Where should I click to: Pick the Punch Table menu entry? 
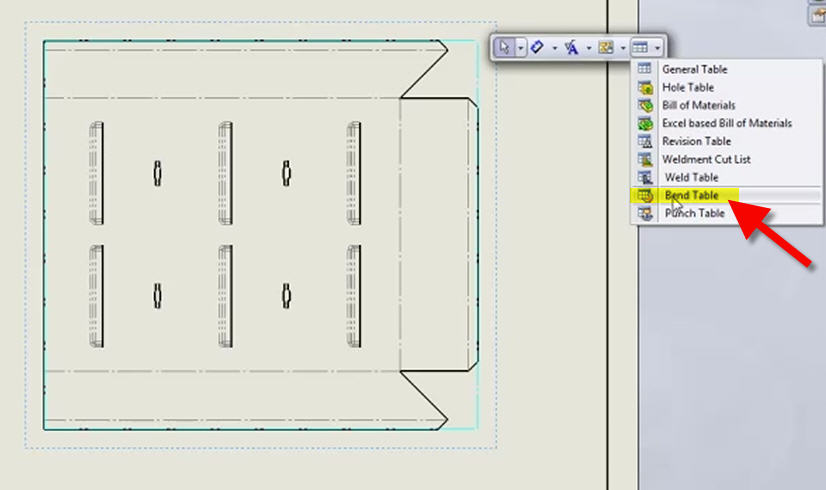tap(694, 213)
